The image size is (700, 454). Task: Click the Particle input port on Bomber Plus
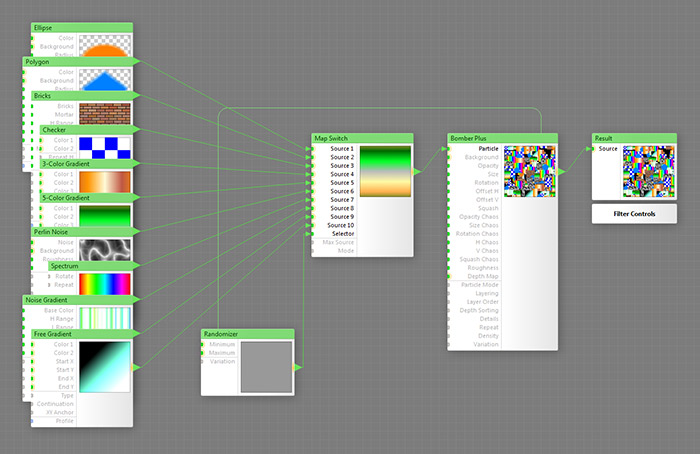pos(449,149)
